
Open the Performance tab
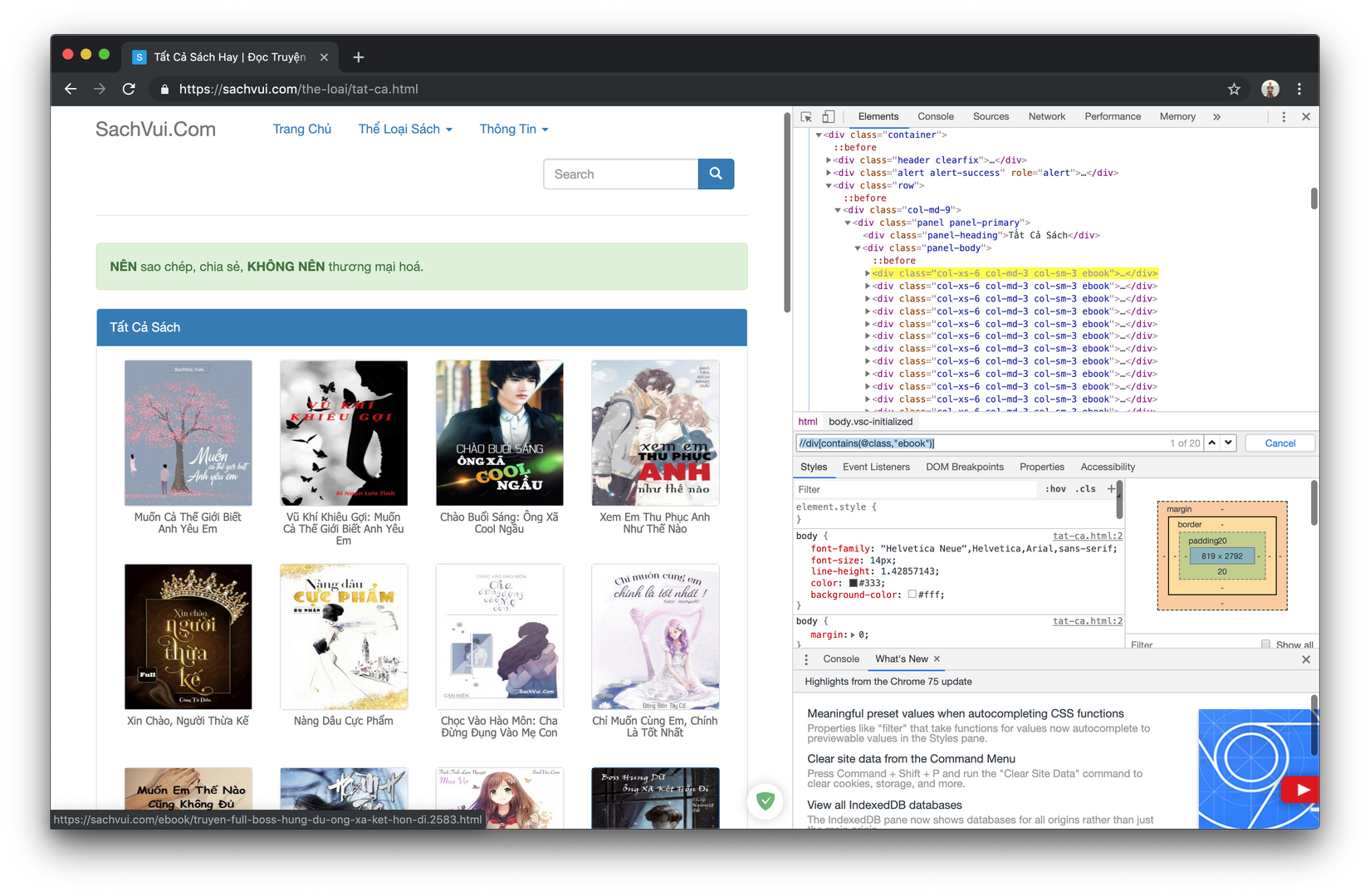coord(1113,117)
